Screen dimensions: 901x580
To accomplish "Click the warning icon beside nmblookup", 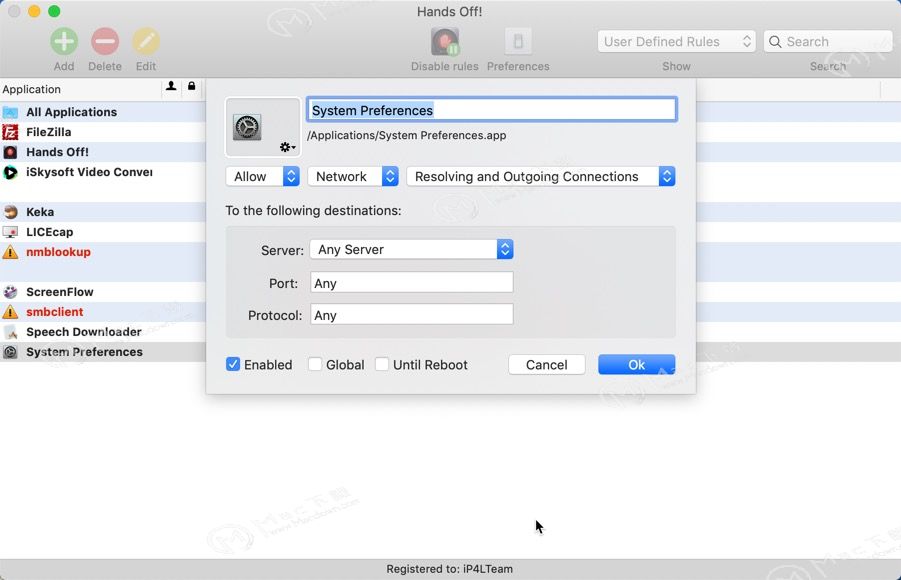I will pyautogui.click(x=10, y=252).
